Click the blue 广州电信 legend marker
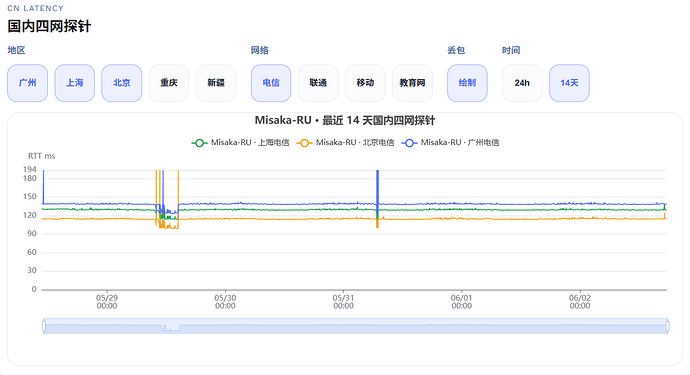The height and width of the screenshot is (375, 690). [409, 143]
